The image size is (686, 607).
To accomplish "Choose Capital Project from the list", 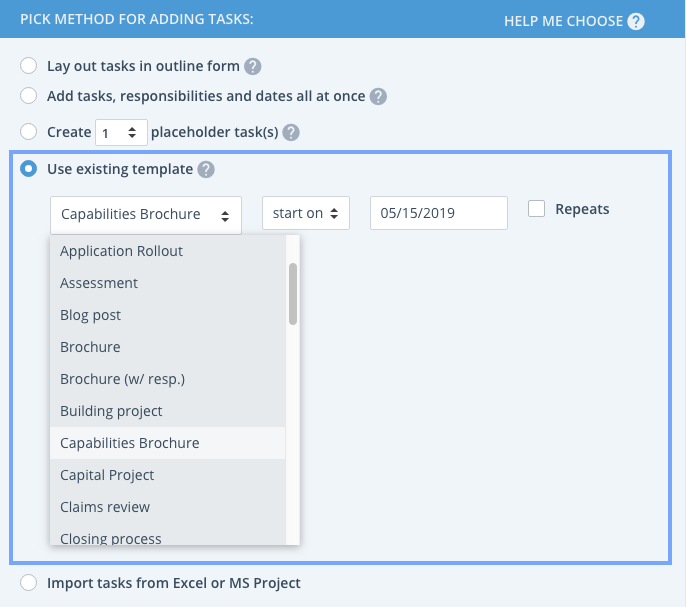I will point(107,475).
